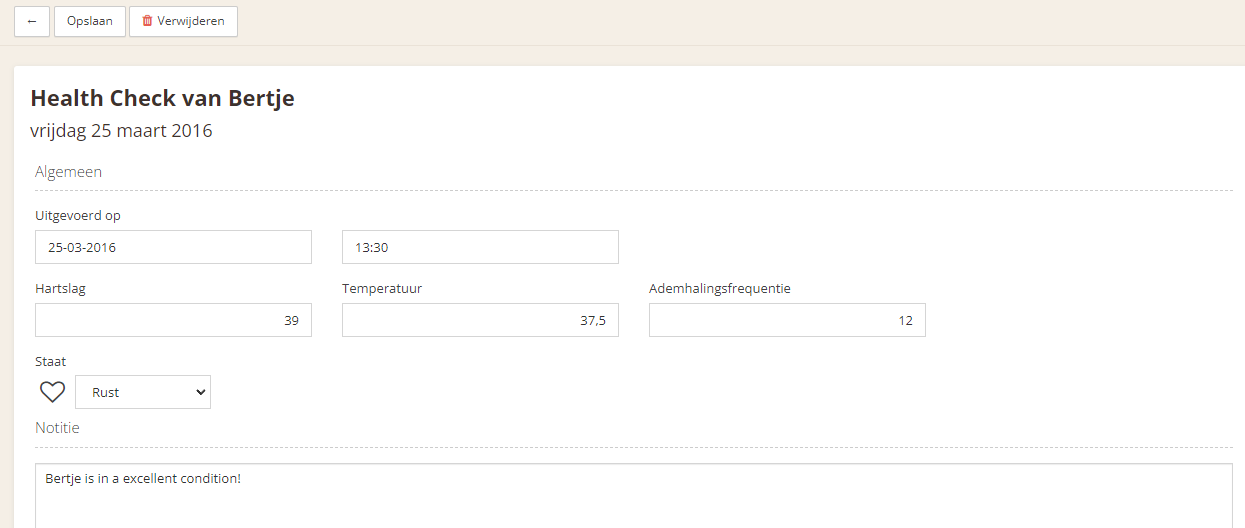Click the Uitgevoerd op label
Image resolution: width=1245 pixels, height=528 pixels.
(x=78, y=216)
